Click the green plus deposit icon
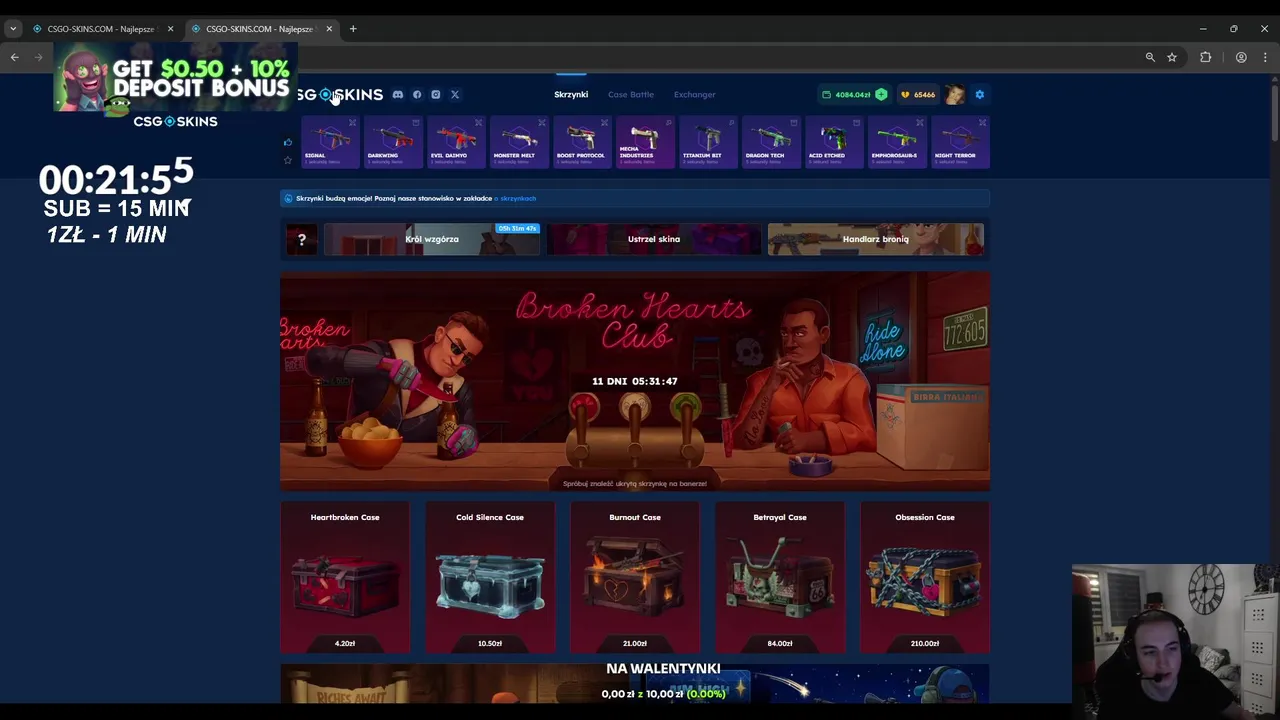The width and height of the screenshot is (1280, 720). 881,95
